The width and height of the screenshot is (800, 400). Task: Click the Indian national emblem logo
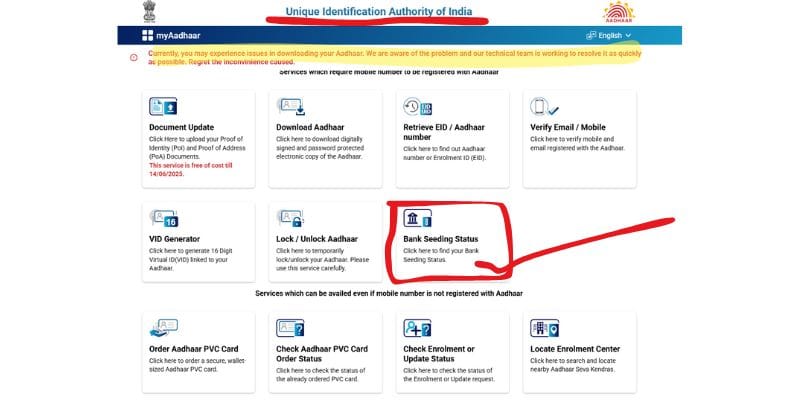pos(148,12)
